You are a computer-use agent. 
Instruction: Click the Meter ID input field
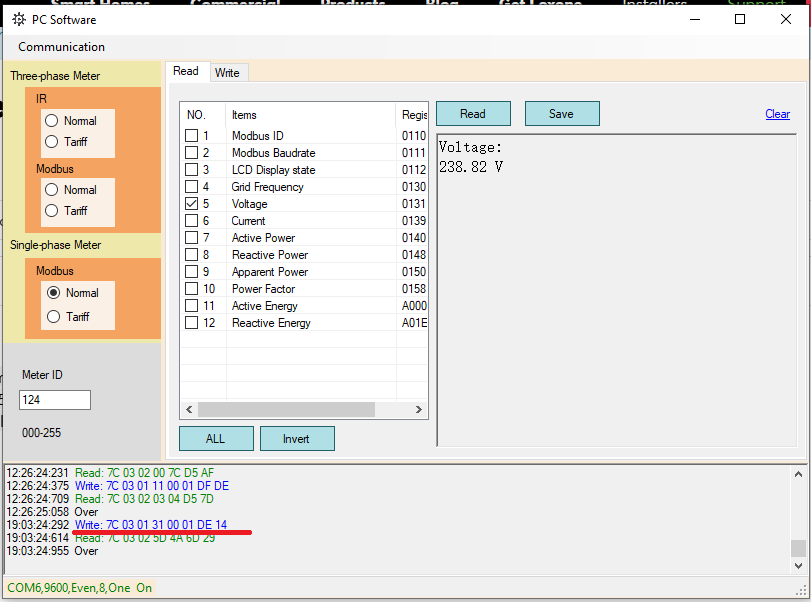click(55, 400)
